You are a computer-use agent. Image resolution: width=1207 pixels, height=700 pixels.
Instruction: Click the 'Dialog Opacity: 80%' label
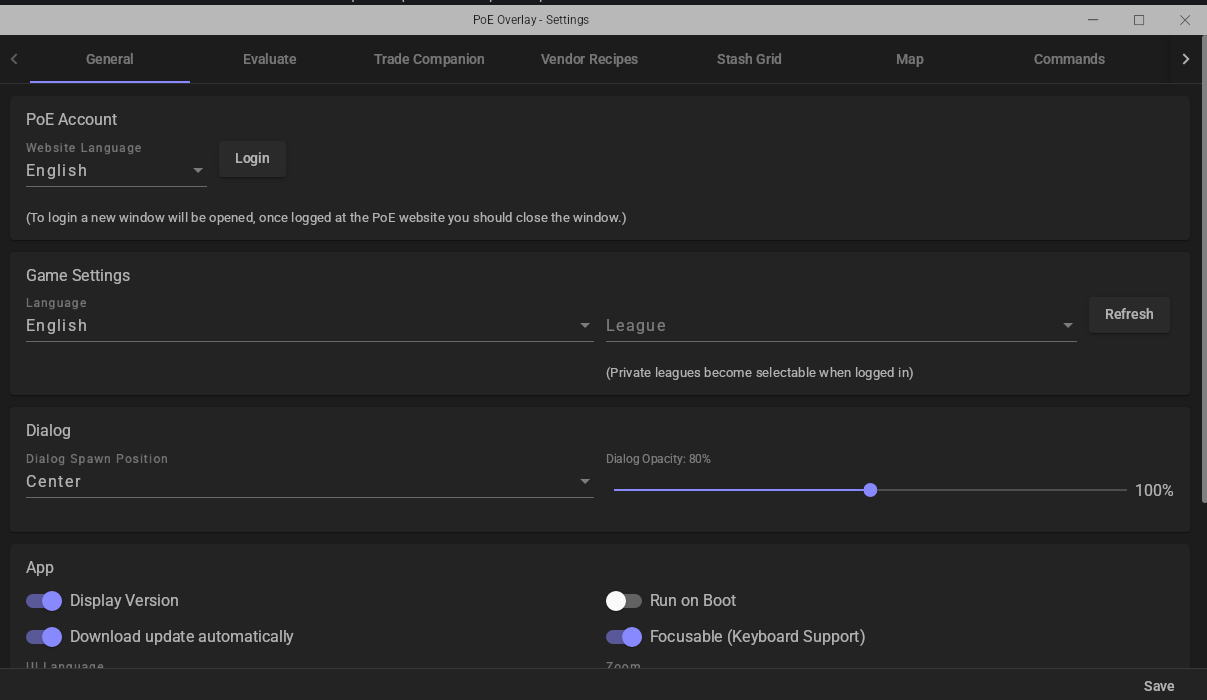[658, 459]
